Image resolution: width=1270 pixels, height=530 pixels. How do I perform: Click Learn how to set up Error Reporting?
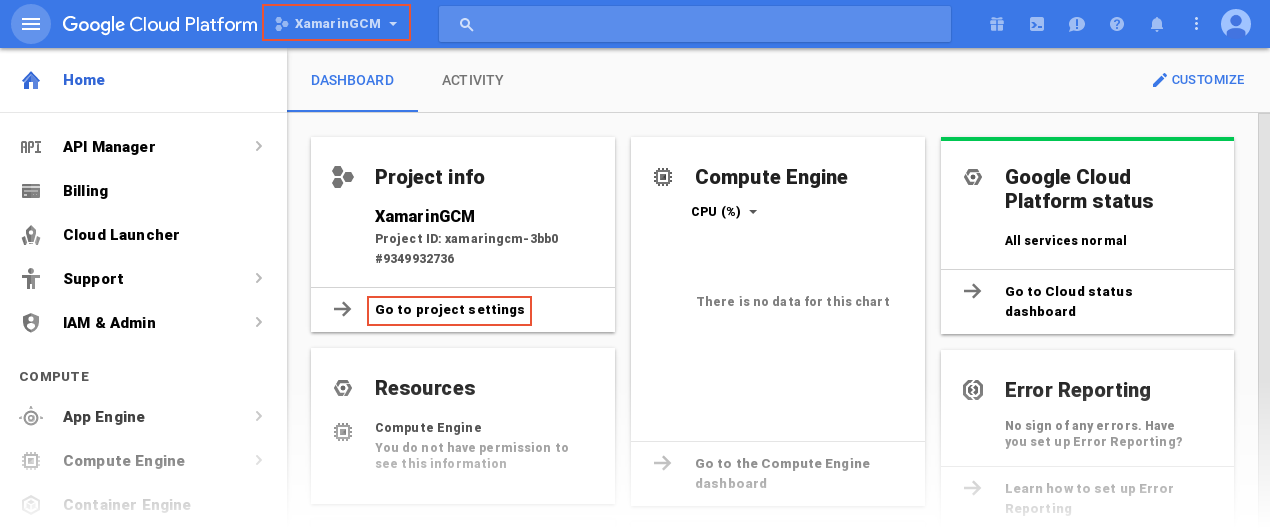click(1089, 498)
